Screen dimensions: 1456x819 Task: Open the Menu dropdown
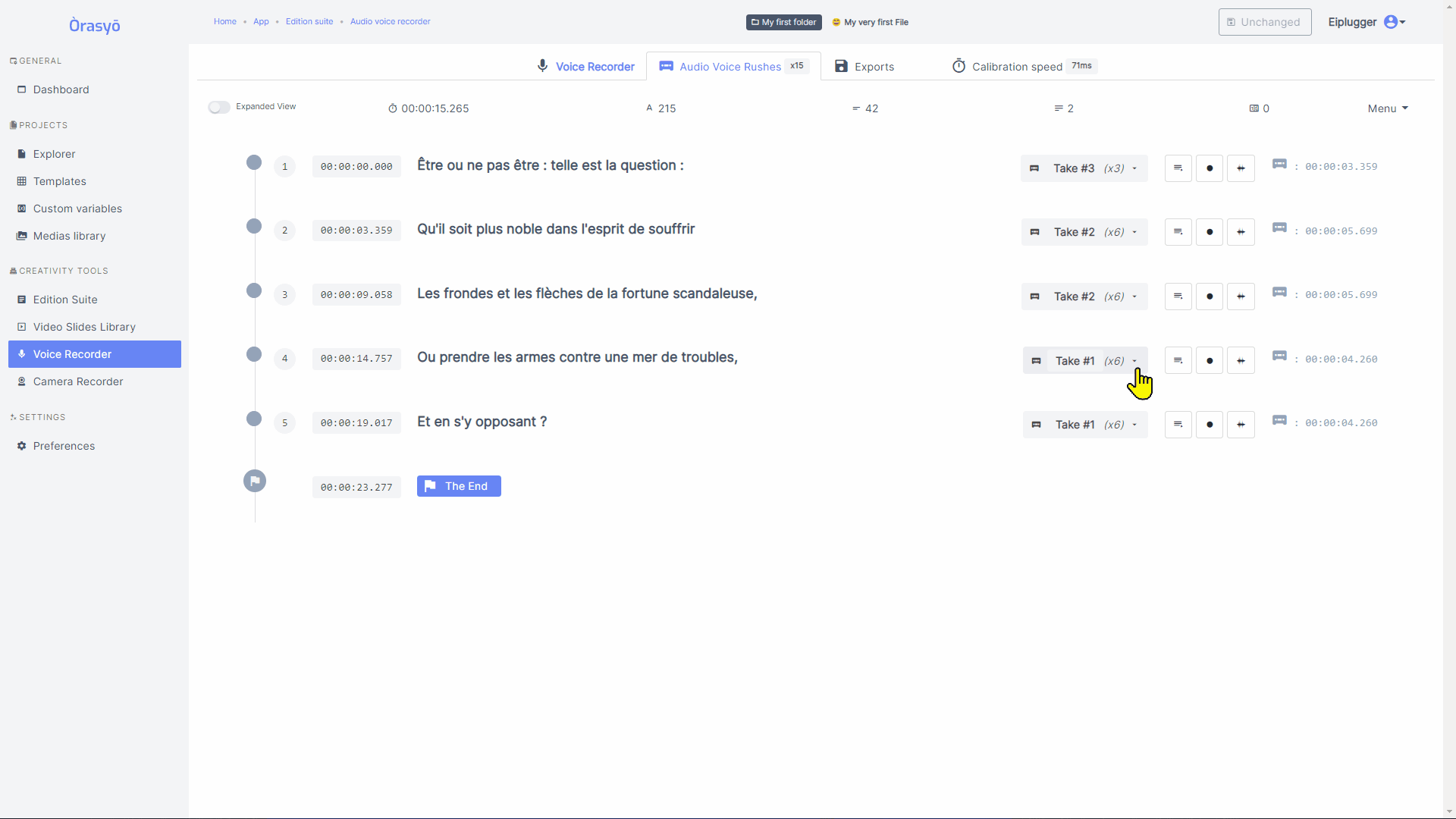pos(1388,108)
